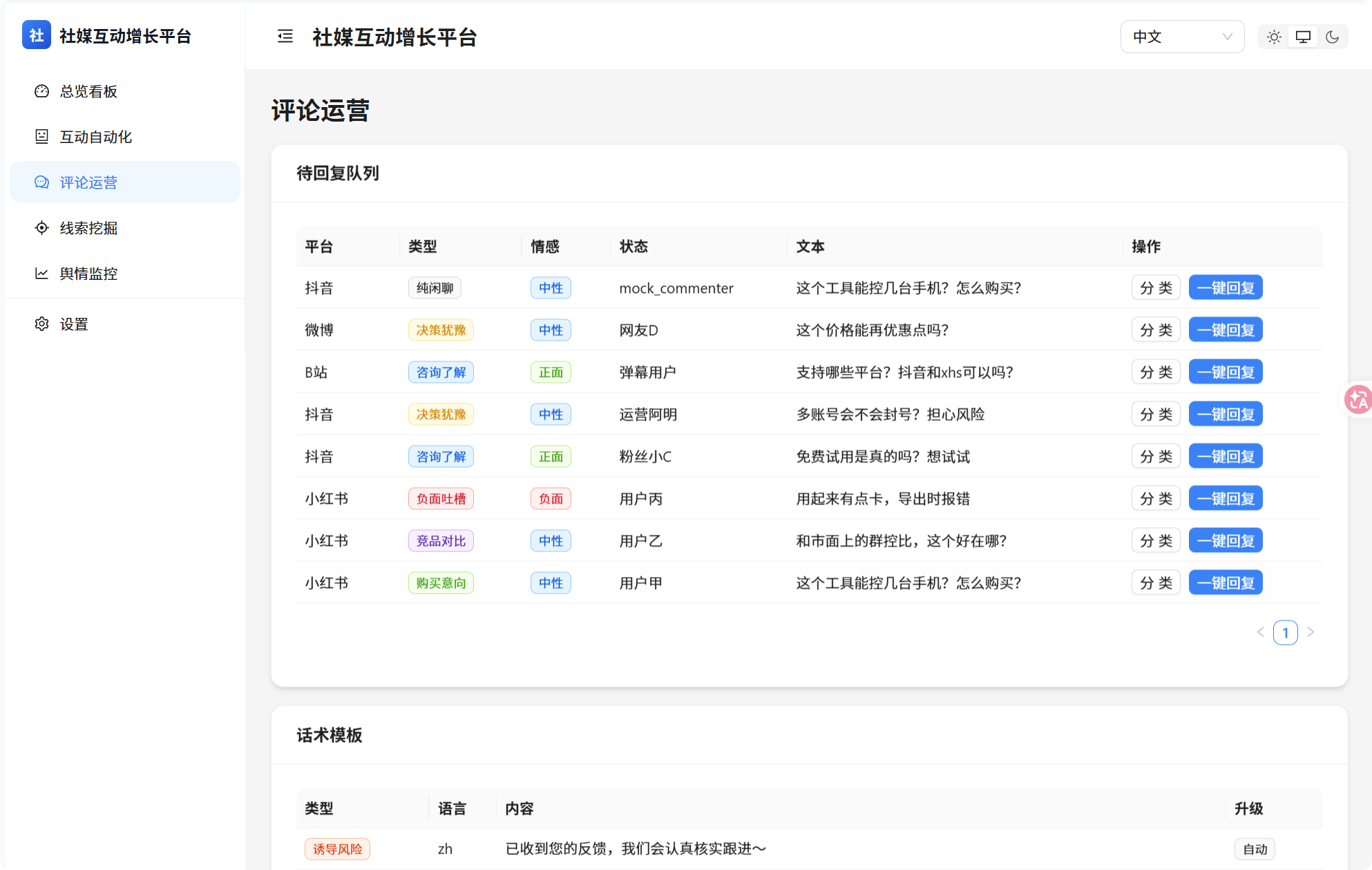The width and height of the screenshot is (1372, 870).
Task: Click the 互动自动化 robot icon
Action: [41, 137]
